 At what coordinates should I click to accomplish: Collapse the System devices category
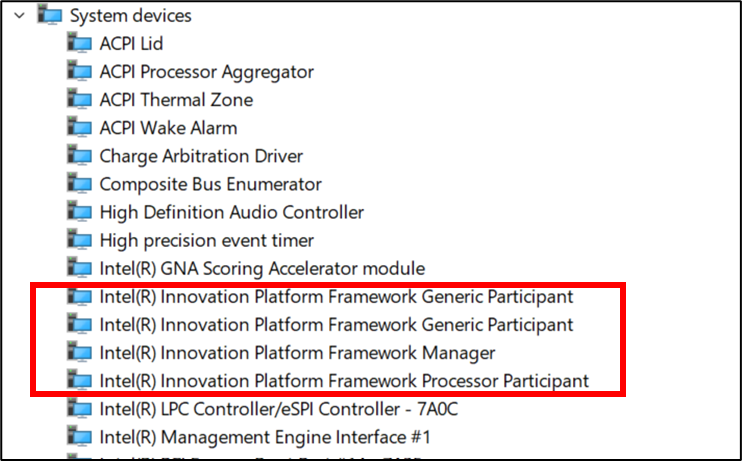18,16
